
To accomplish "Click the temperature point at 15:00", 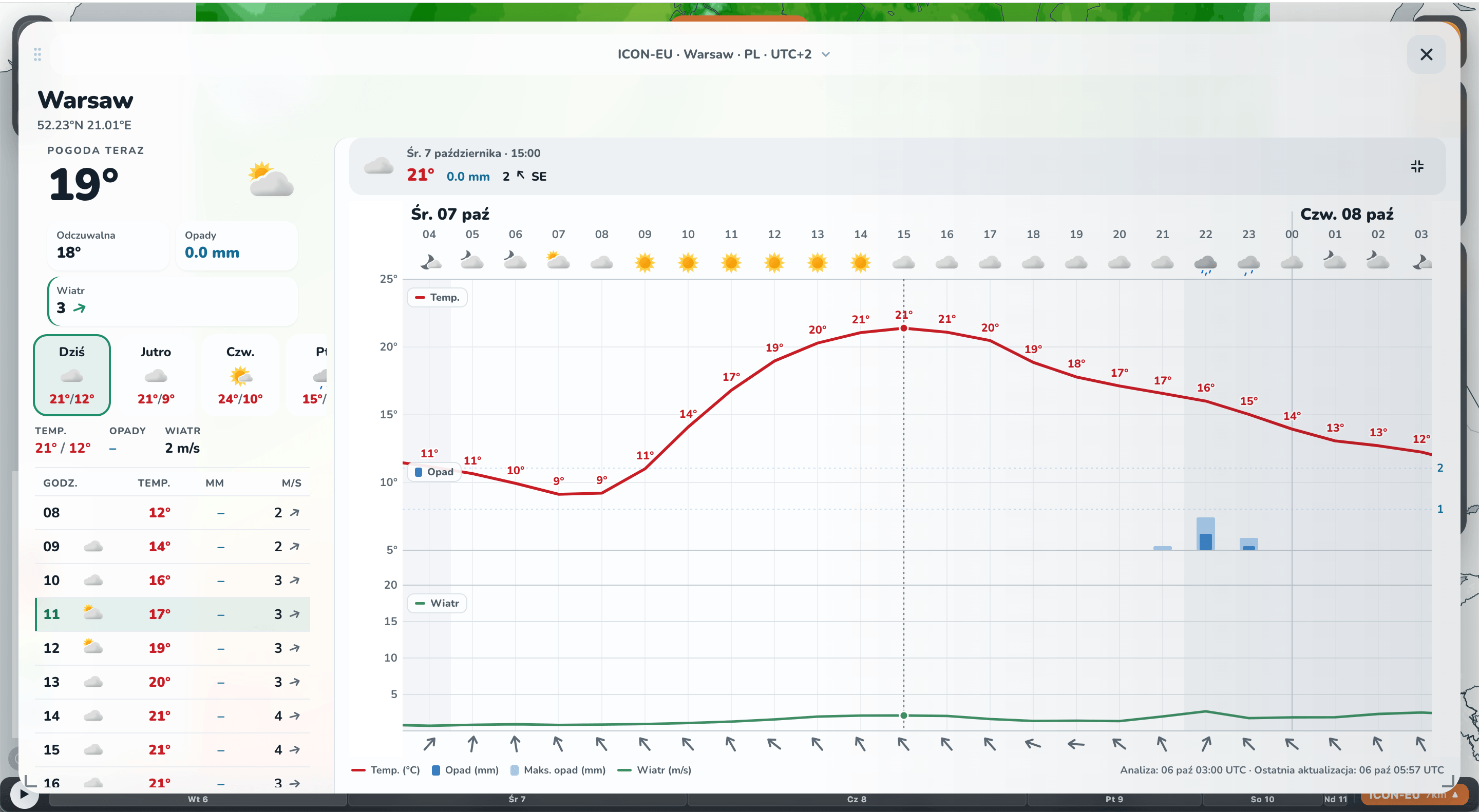I will click(x=904, y=328).
